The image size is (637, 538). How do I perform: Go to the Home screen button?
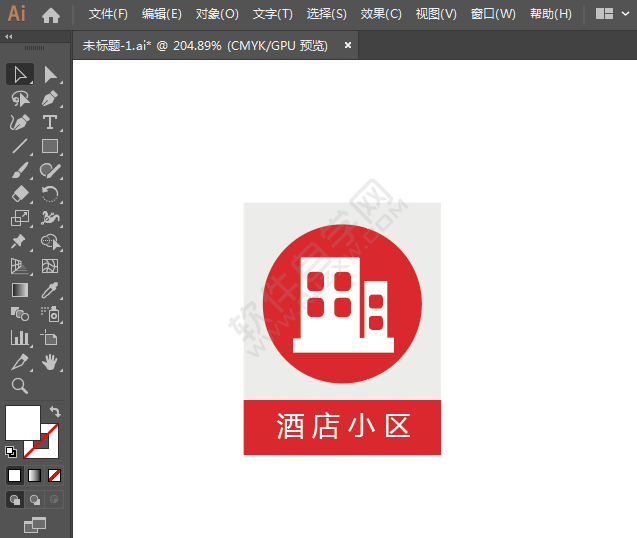pyautogui.click(x=51, y=15)
